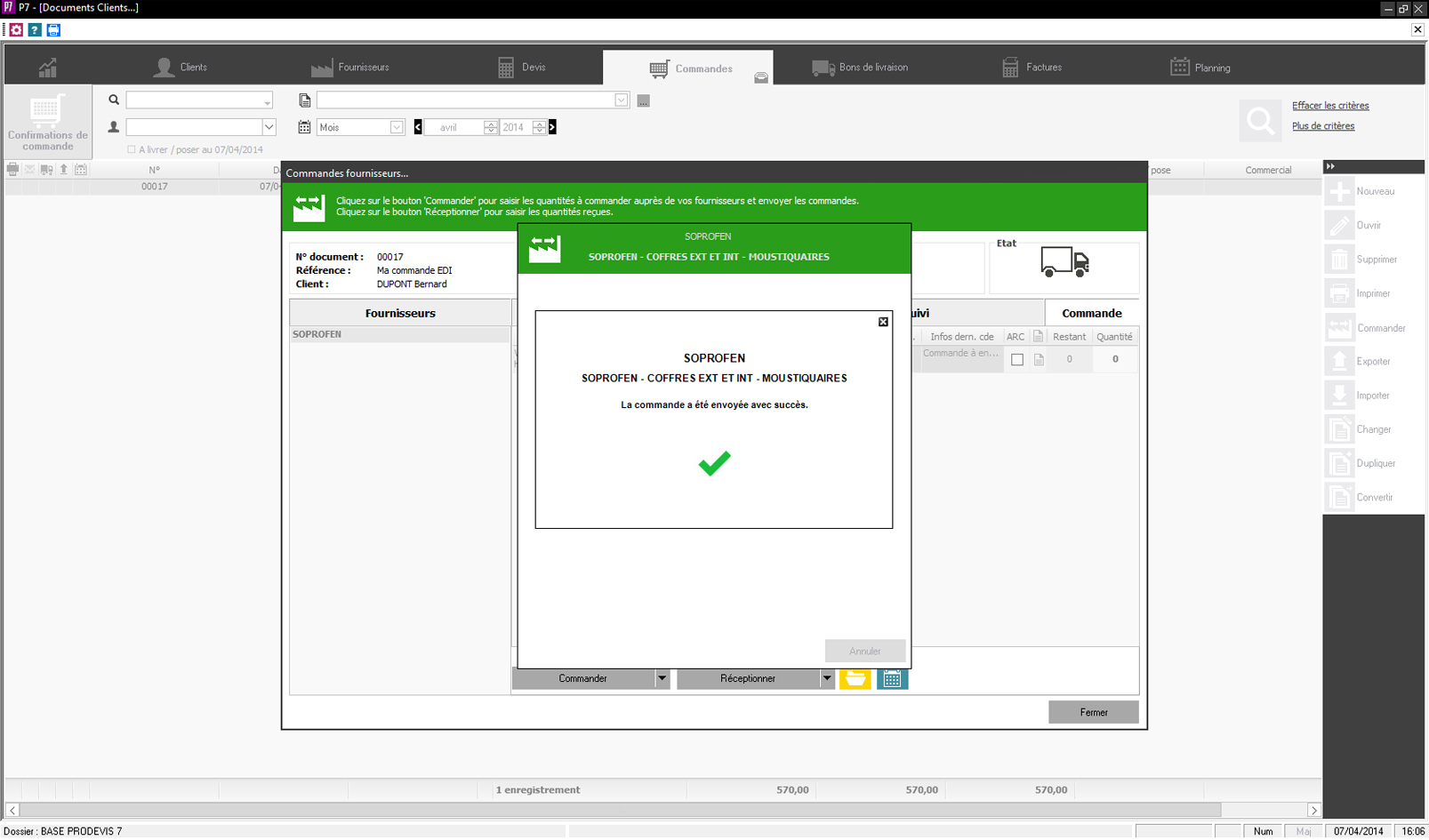Image resolution: width=1429 pixels, height=840 pixels.
Task: Click horizontal scrollbar left arrow
Action: (x=12, y=811)
